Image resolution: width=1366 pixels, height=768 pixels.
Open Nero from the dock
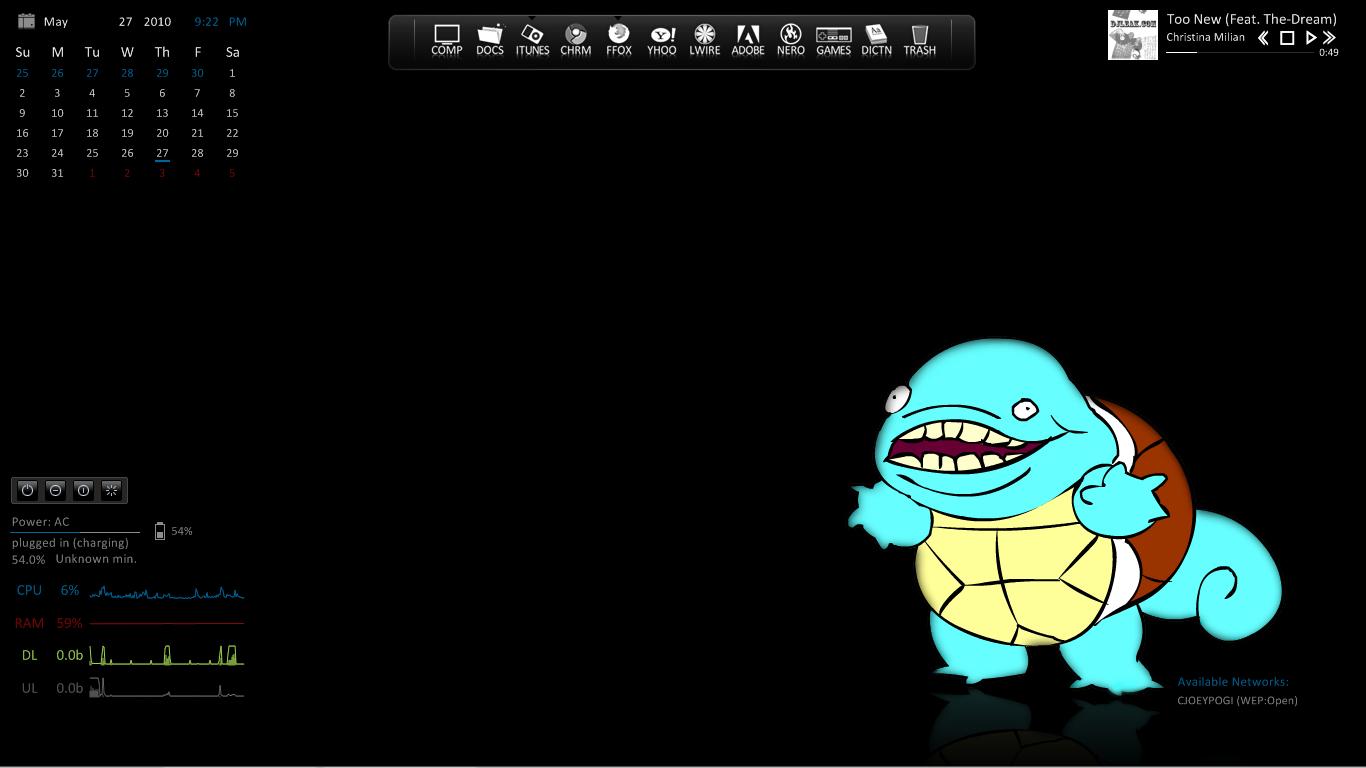point(790,38)
